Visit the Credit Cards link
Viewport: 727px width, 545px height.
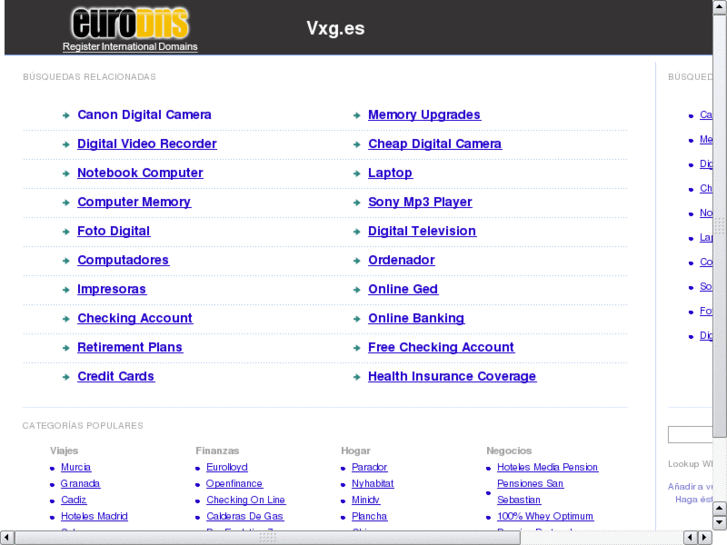(116, 377)
